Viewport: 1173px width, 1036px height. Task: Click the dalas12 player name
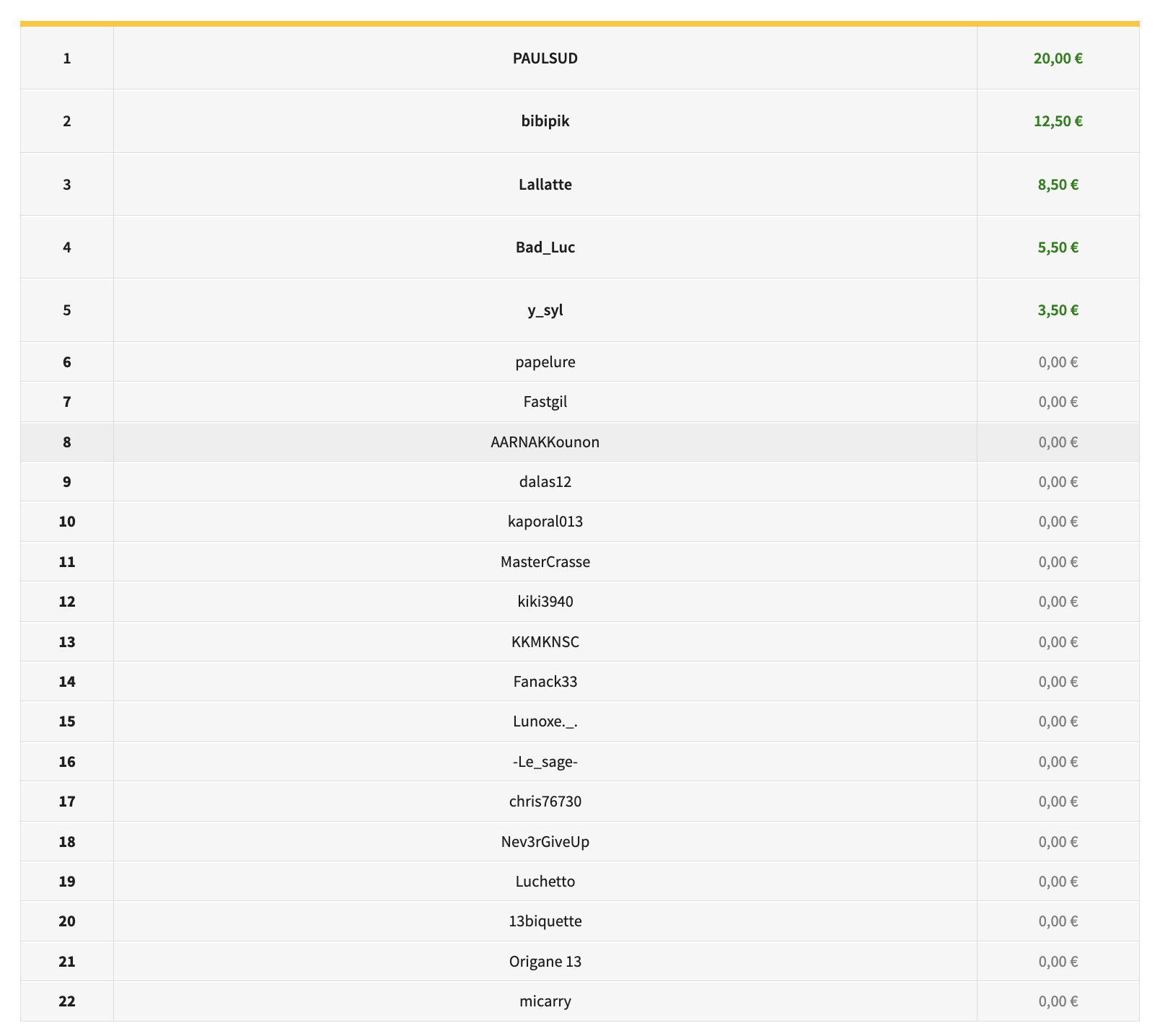click(x=545, y=482)
